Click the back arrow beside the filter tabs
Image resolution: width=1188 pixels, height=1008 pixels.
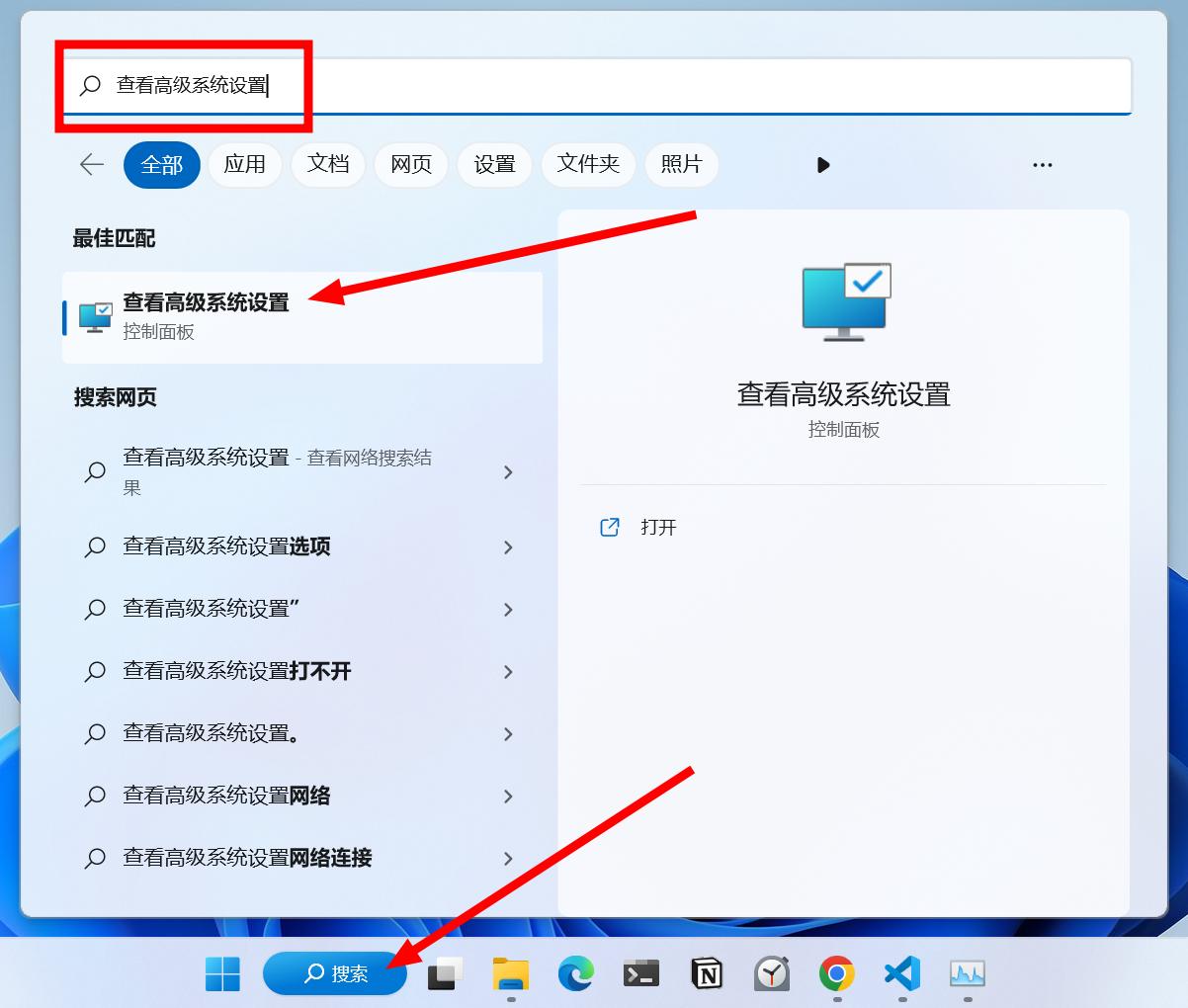(92, 165)
